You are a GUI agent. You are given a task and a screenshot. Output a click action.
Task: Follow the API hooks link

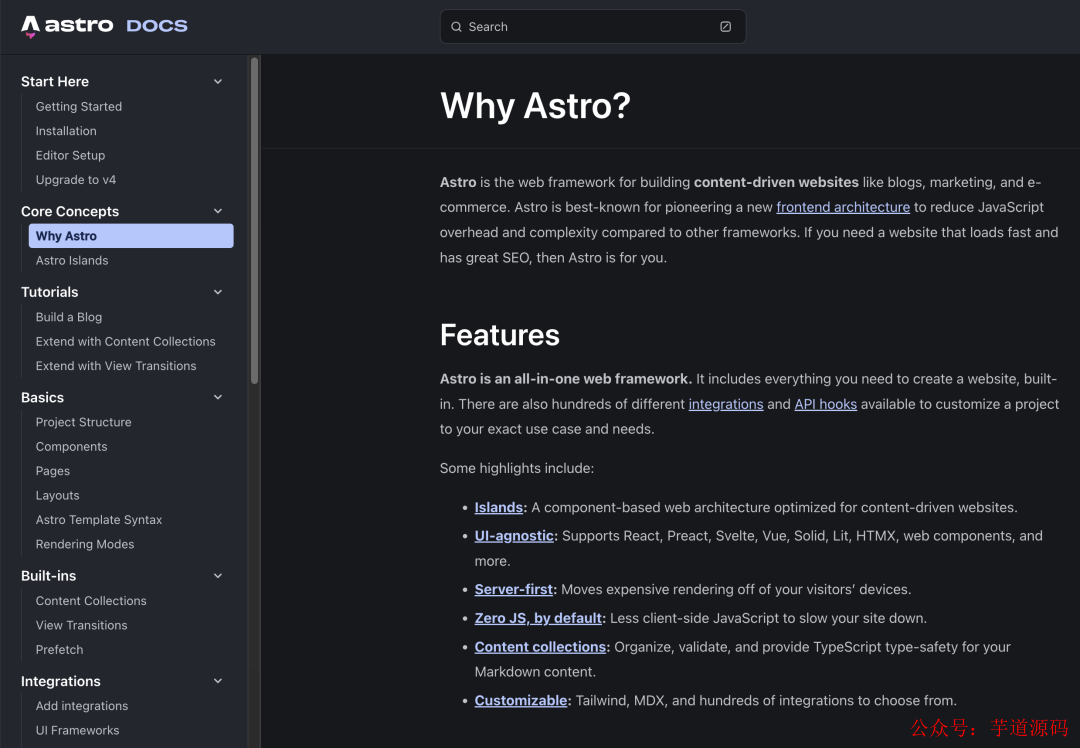[825, 404]
